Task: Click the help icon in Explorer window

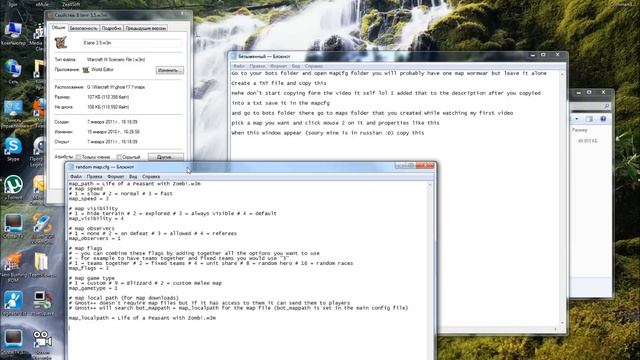Action: [x=603, y=119]
